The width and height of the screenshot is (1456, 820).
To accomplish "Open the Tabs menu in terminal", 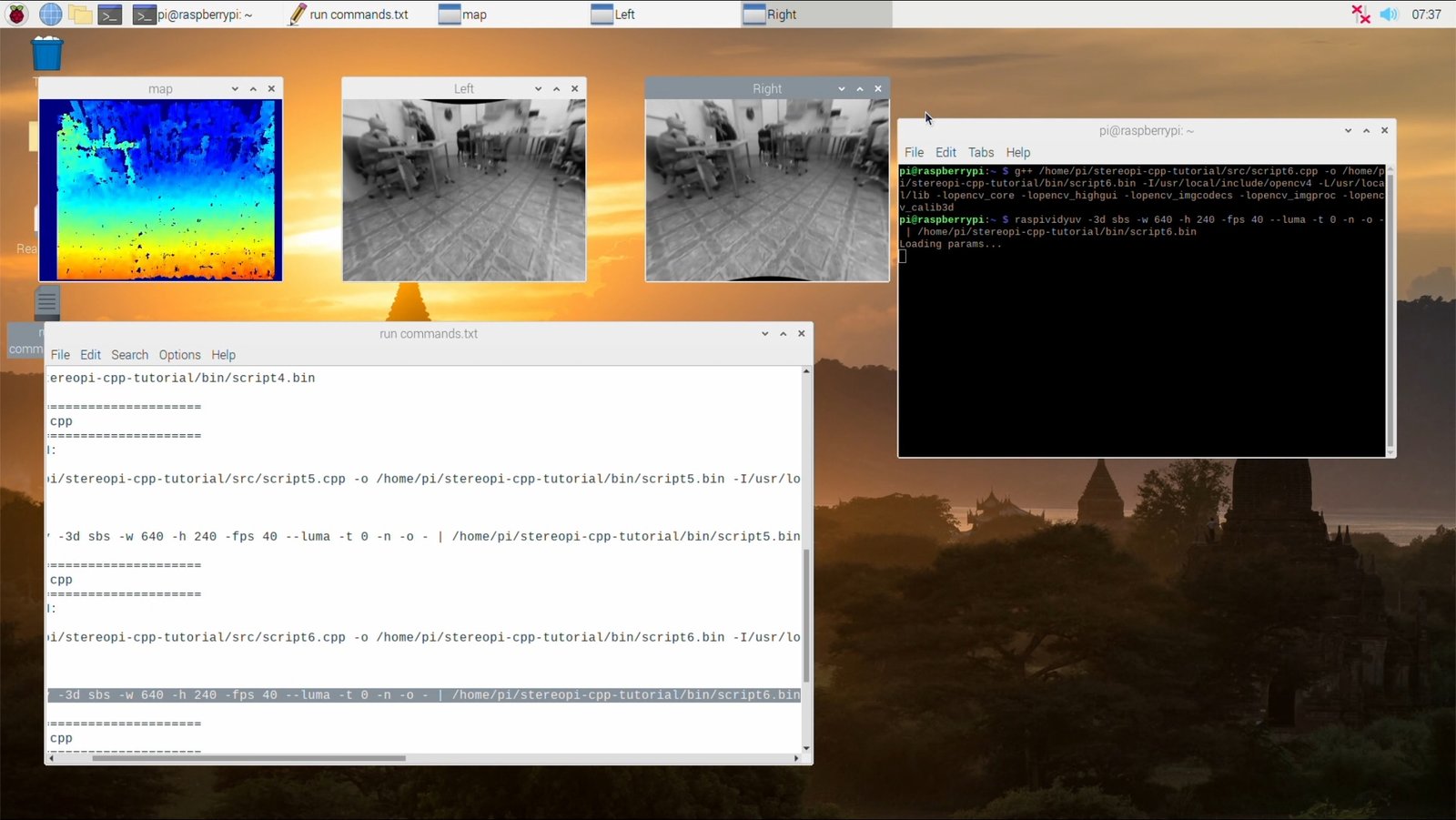I will point(981,152).
